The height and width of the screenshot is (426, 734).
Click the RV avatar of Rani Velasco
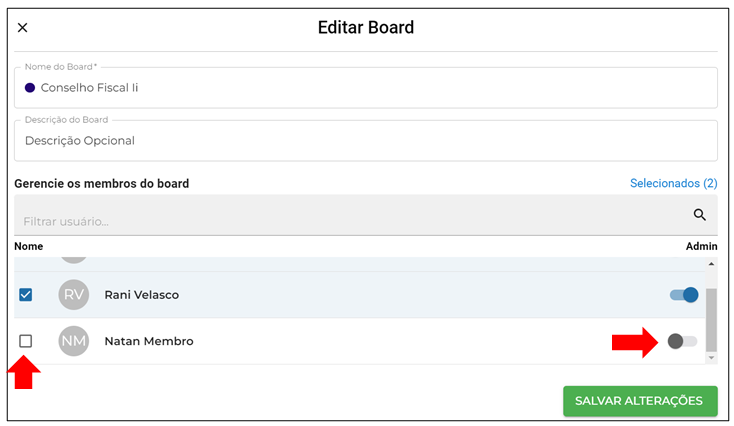point(73,294)
